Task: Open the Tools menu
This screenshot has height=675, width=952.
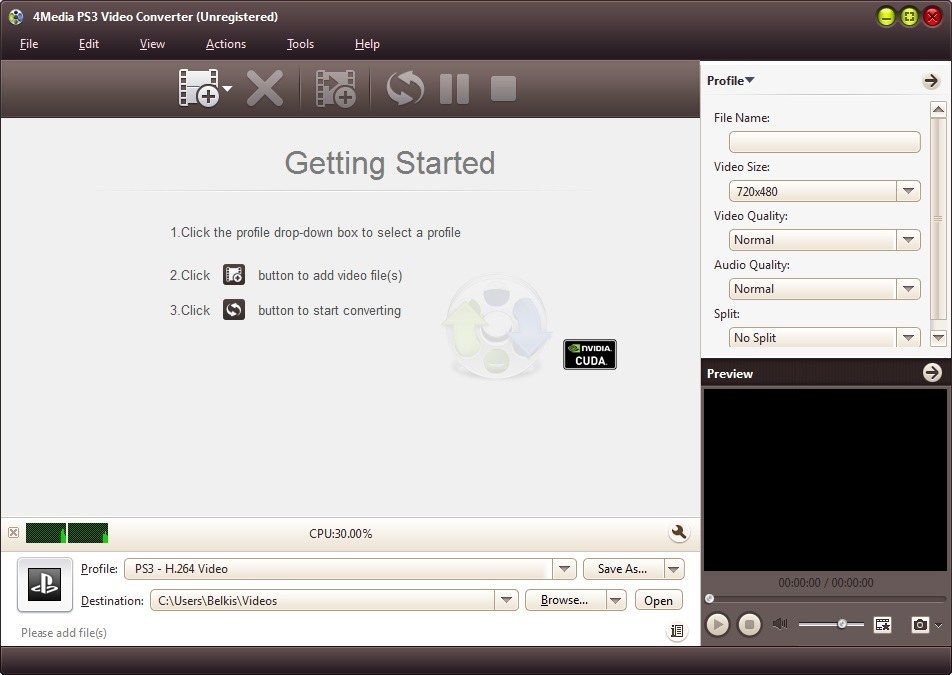Action: [300, 44]
